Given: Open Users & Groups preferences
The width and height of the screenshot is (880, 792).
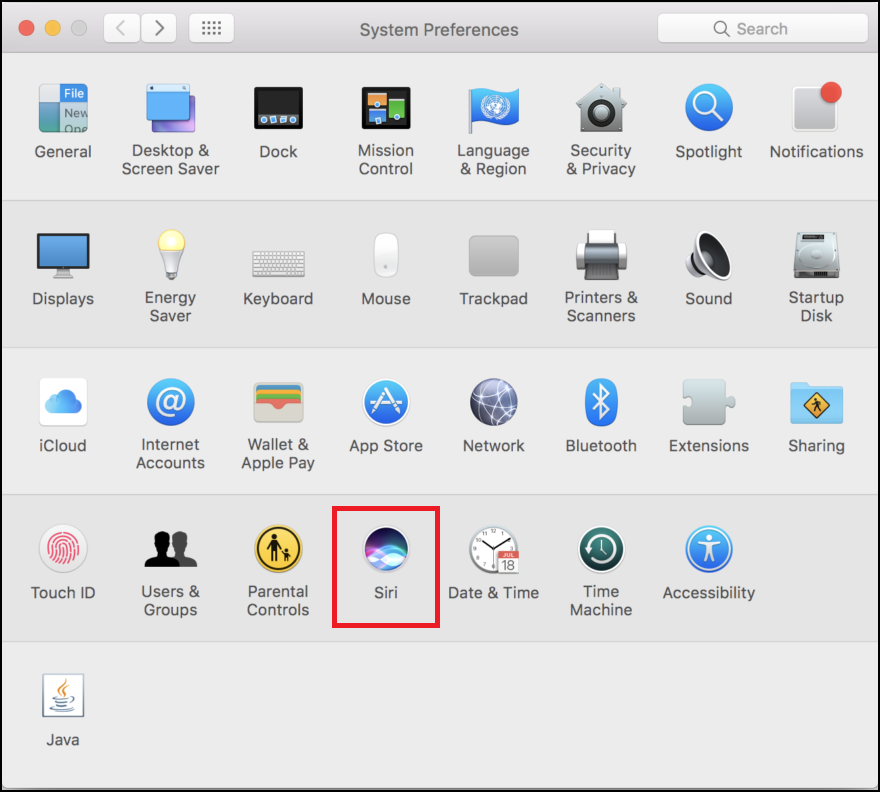Looking at the screenshot, I should (170, 550).
